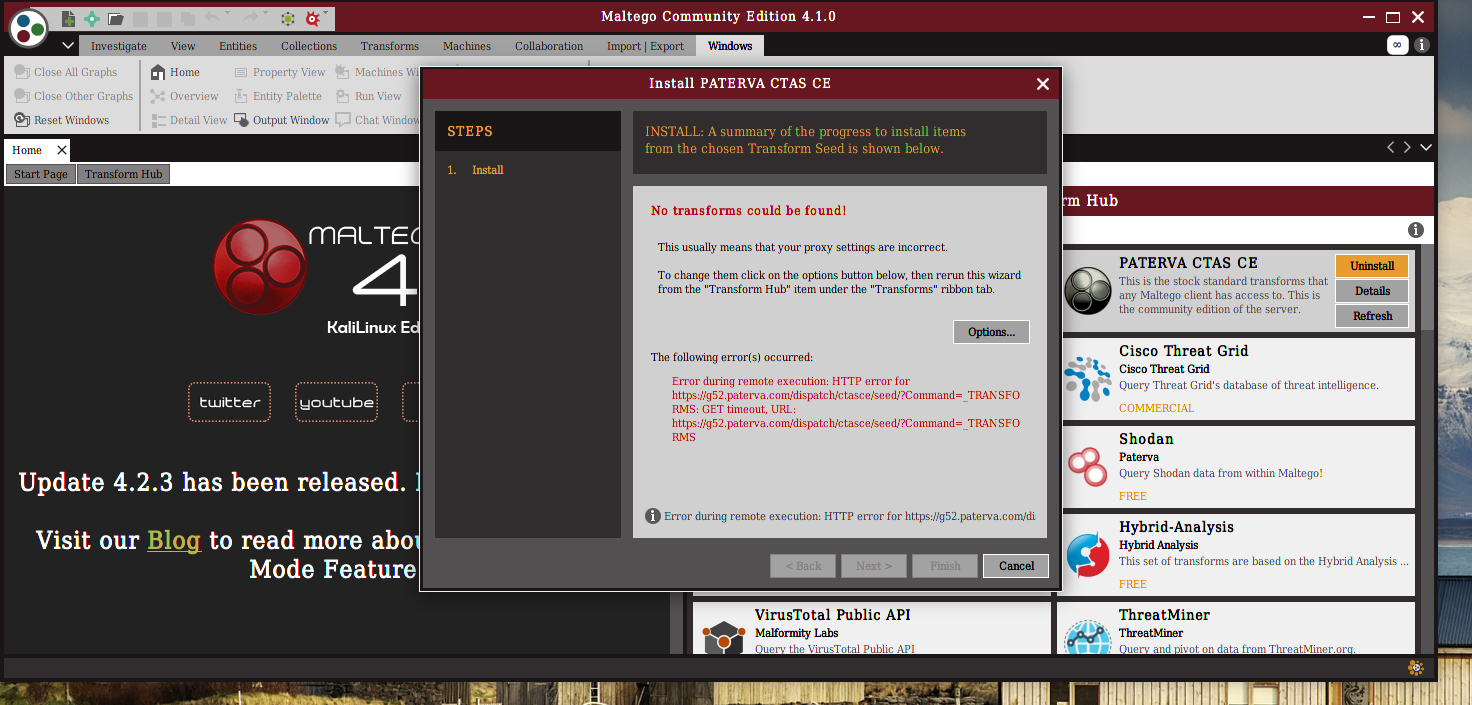The image size is (1472, 705).
Task: Open the Maltego application menu orb
Action: click(x=29, y=26)
